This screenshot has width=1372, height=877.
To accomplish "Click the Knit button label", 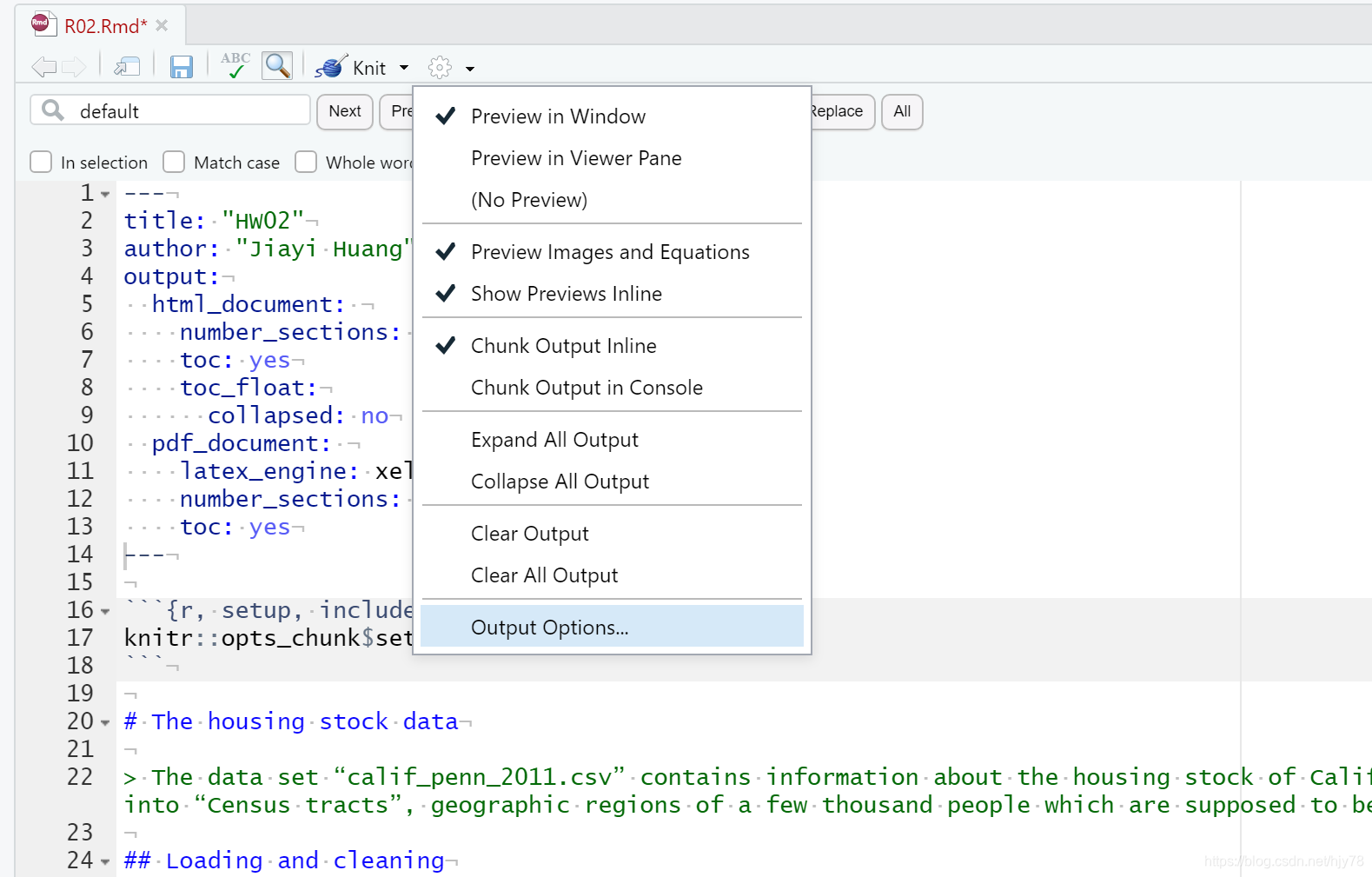I will coord(369,68).
